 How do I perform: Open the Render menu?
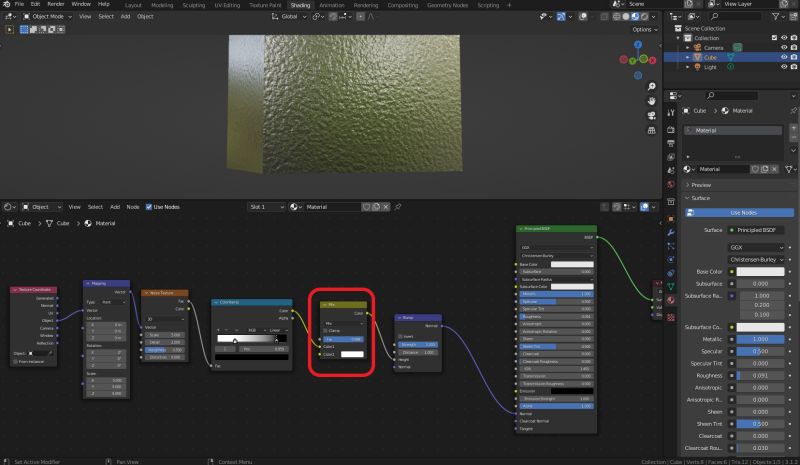56,4
